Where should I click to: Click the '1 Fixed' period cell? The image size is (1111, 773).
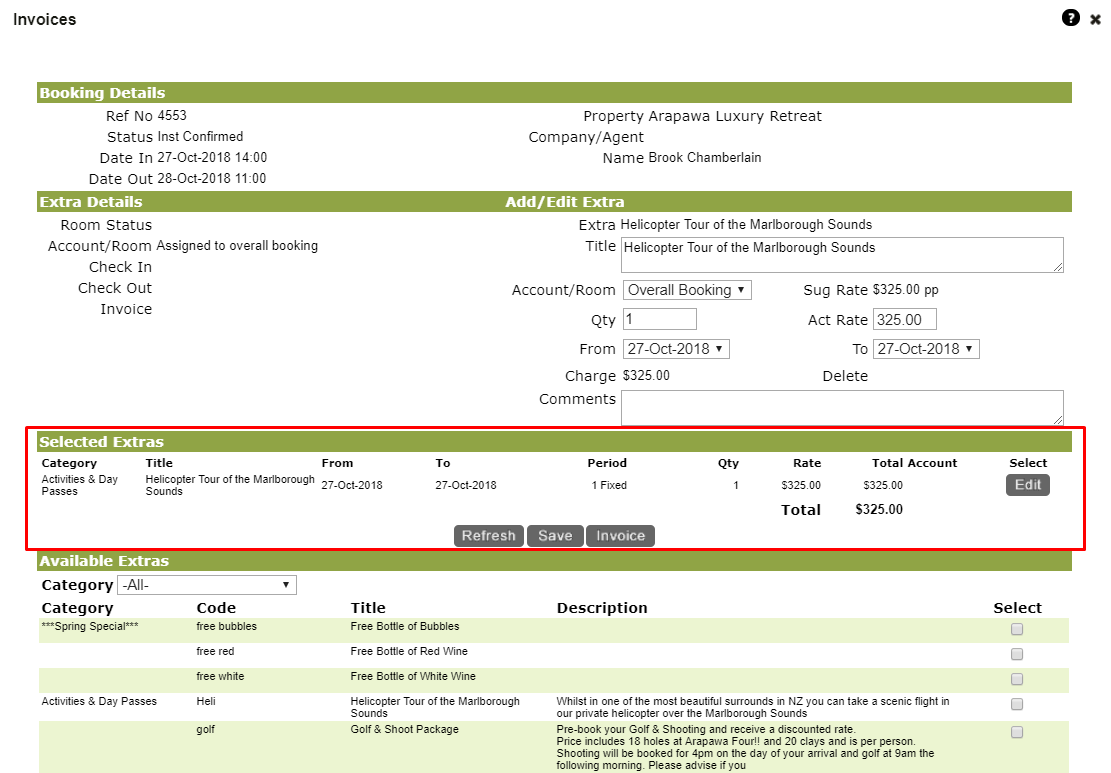click(x=609, y=485)
